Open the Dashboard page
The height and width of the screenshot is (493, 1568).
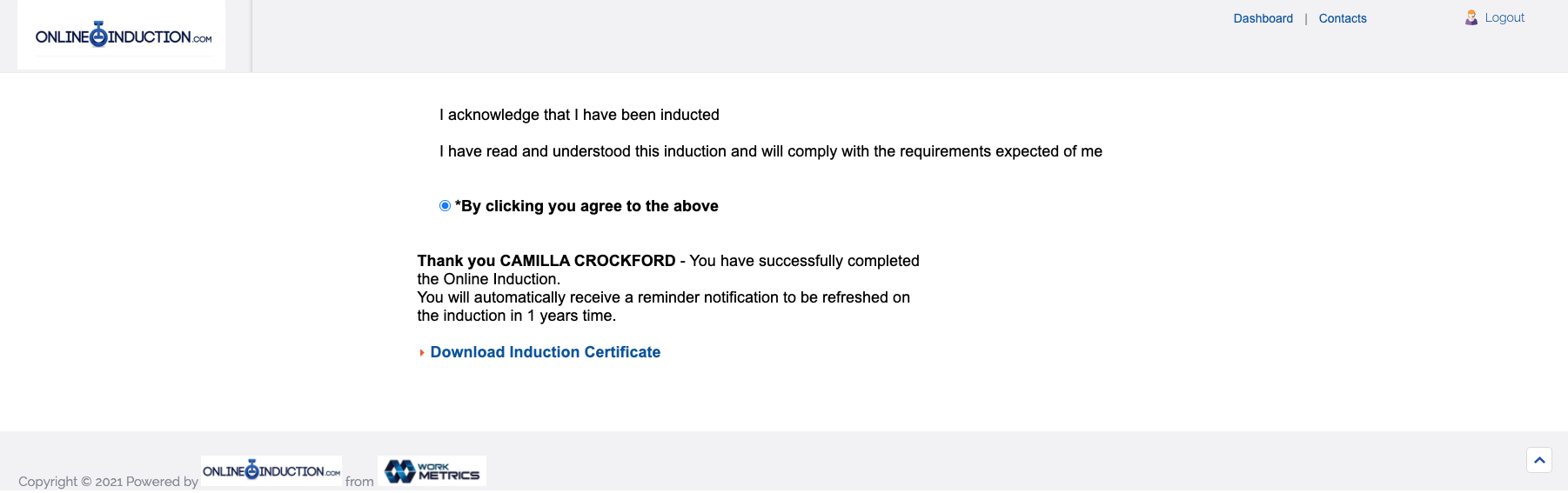click(1263, 18)
